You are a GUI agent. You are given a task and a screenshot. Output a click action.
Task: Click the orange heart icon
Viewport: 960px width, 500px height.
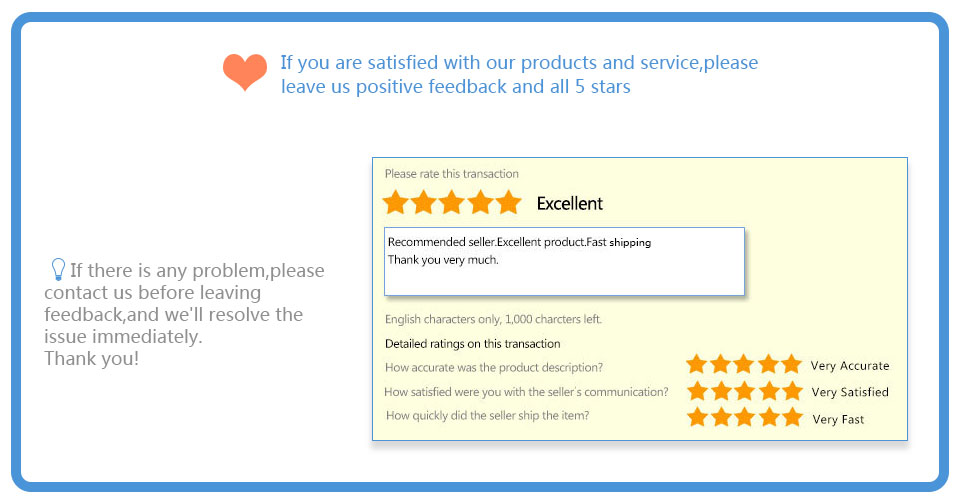245,72
